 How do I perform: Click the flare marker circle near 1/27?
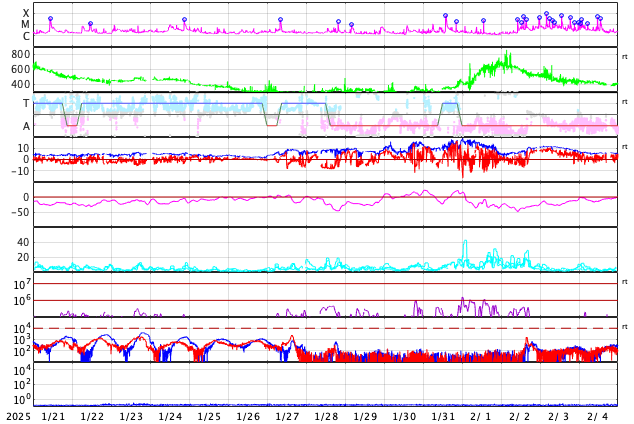click(x=280, y=20)
